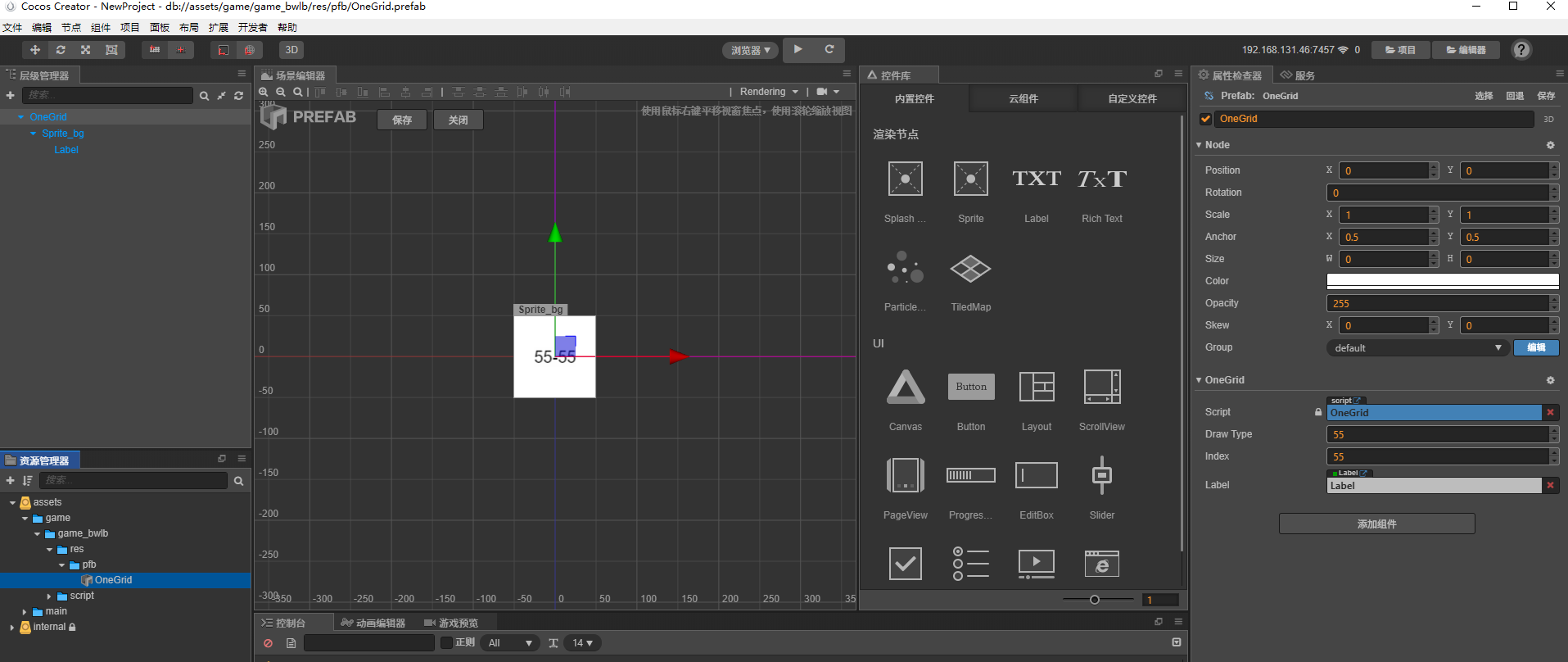Start preview with the play button
The height and width of the screenshot is (662, 1568).
798,50
